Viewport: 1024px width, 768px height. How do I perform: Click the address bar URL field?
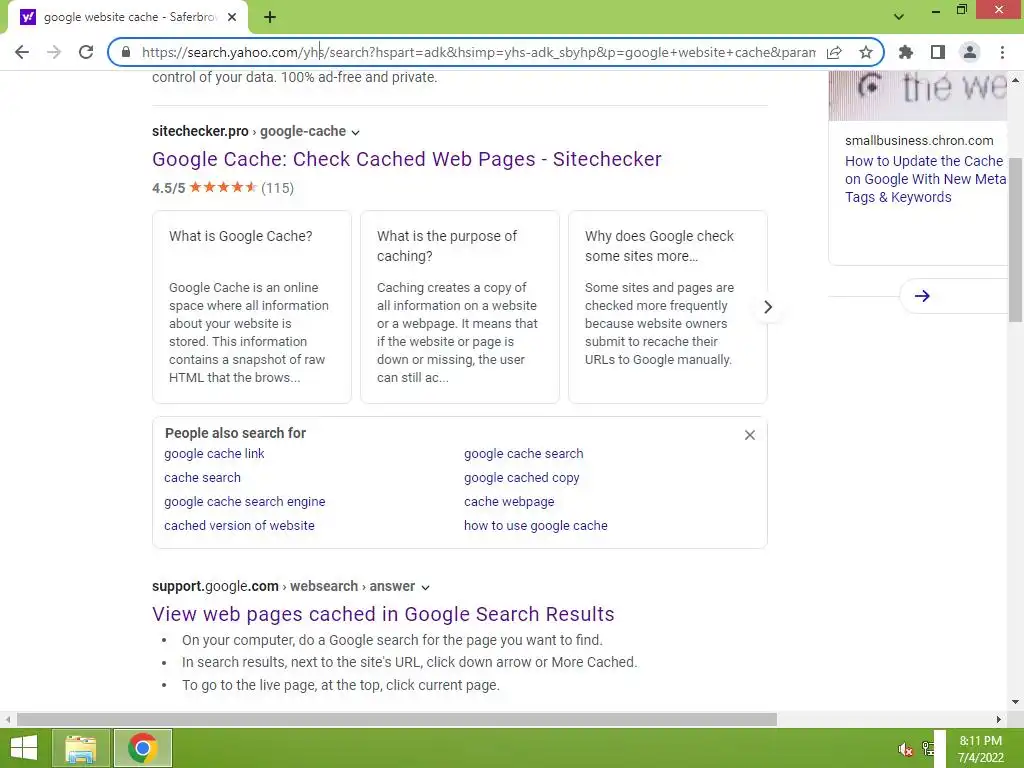478,52
